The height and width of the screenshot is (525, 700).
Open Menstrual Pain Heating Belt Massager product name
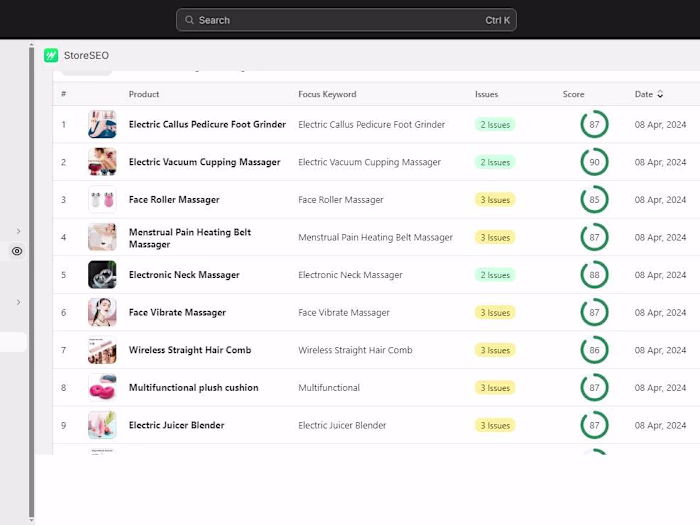coord(190,238)
